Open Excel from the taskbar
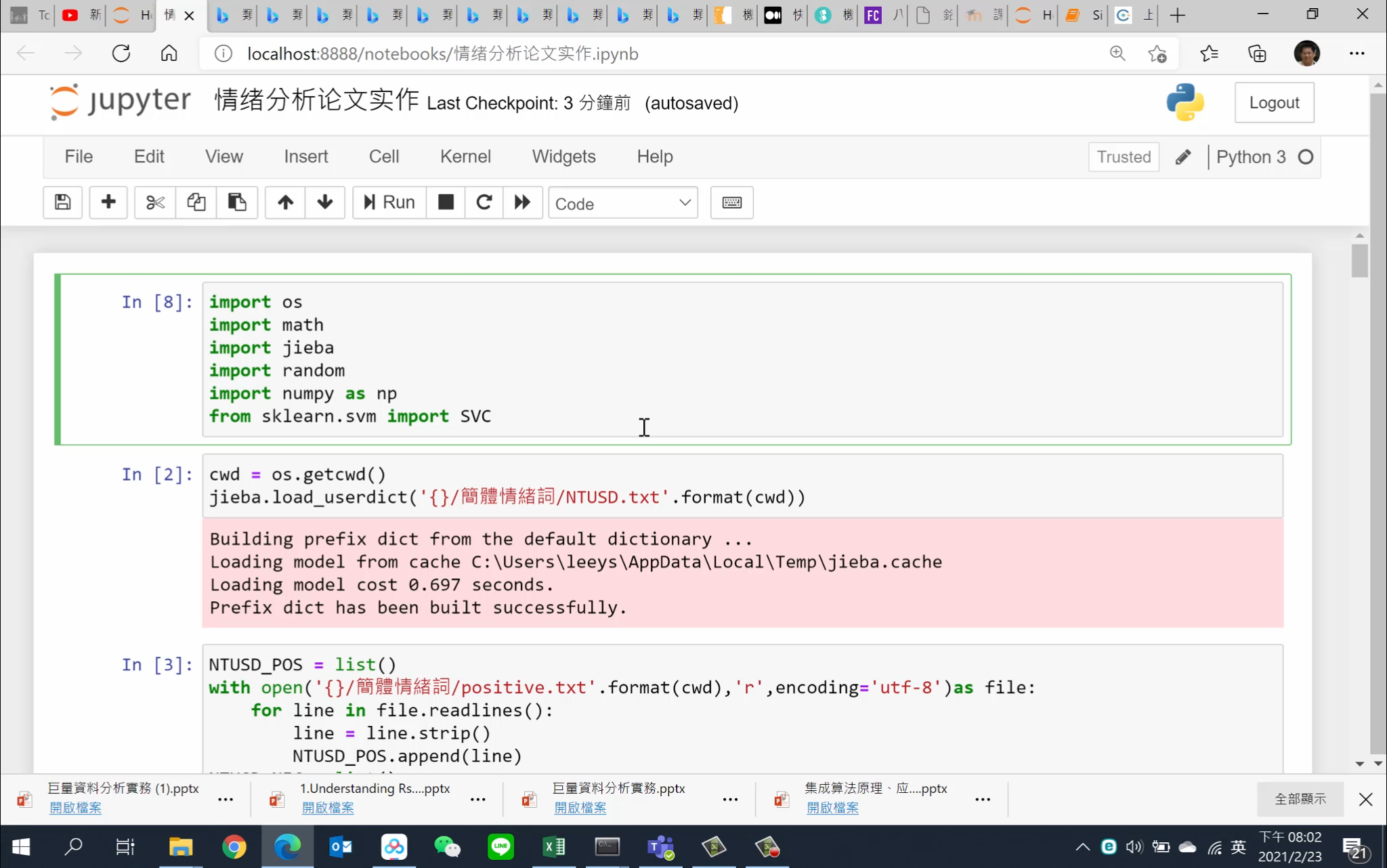1387x868 pixels. pyautogui.click(x=554, y=846)
